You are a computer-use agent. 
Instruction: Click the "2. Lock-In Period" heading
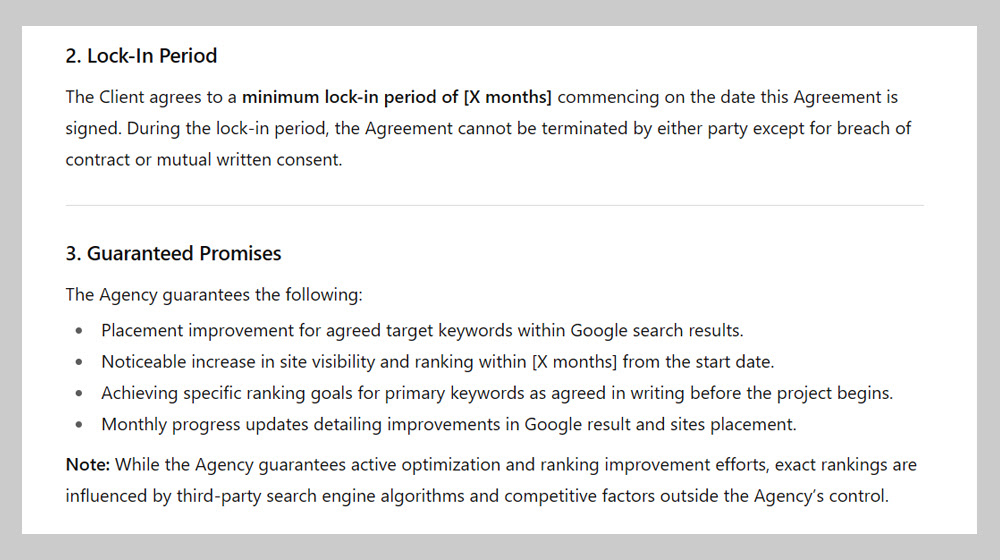141,56
